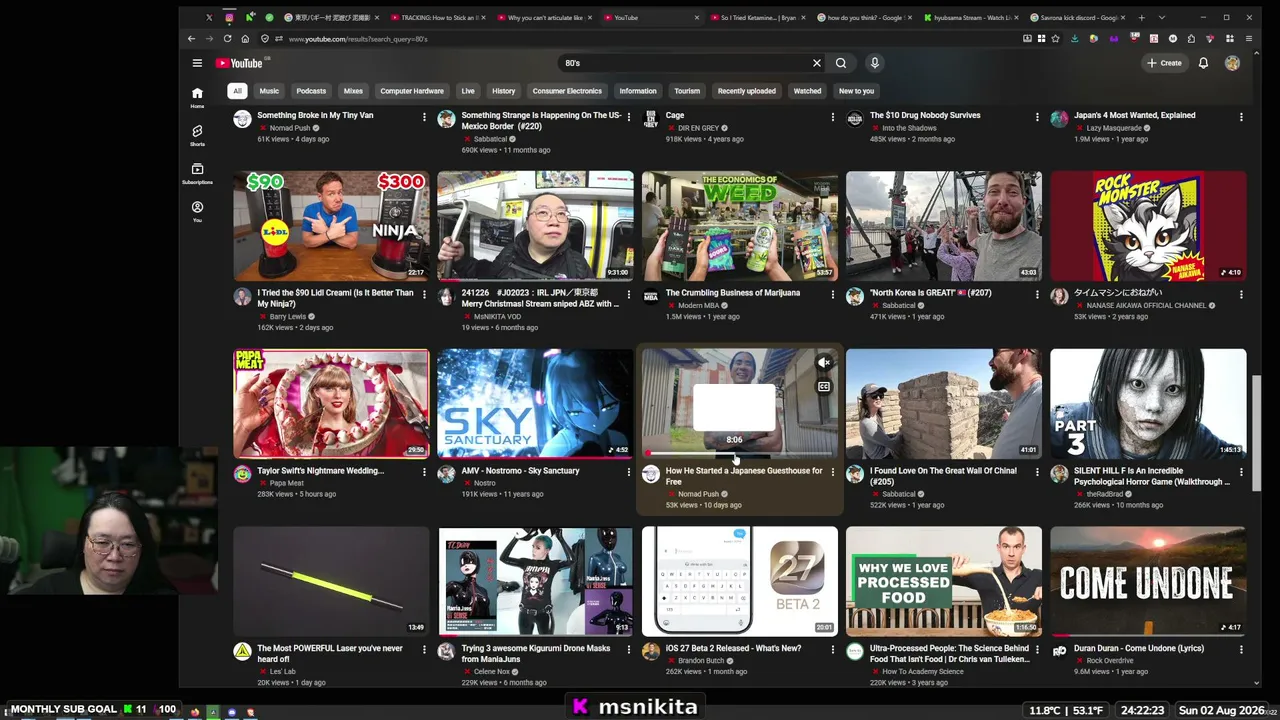1280x720 pixels.
Task: Open the You section in the sidebar
Action: coord(197,211)
